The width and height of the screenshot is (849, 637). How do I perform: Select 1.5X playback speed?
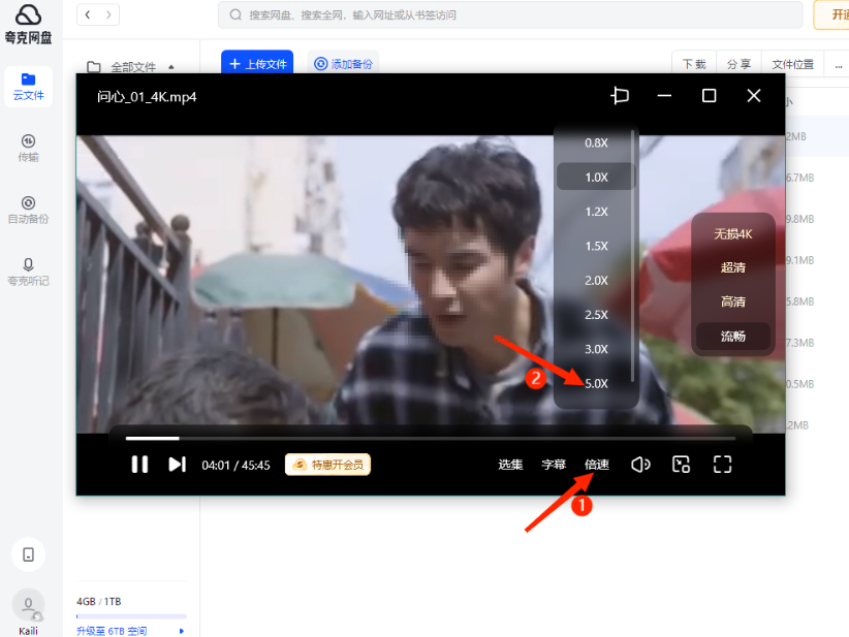pyautogui.click(x=596, y=246)
